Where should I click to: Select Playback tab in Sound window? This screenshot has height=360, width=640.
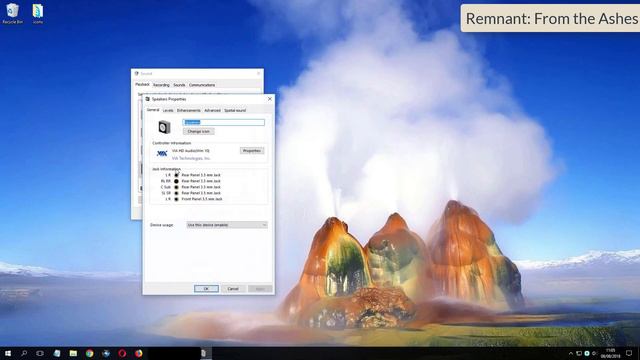[x=142, y=84]
